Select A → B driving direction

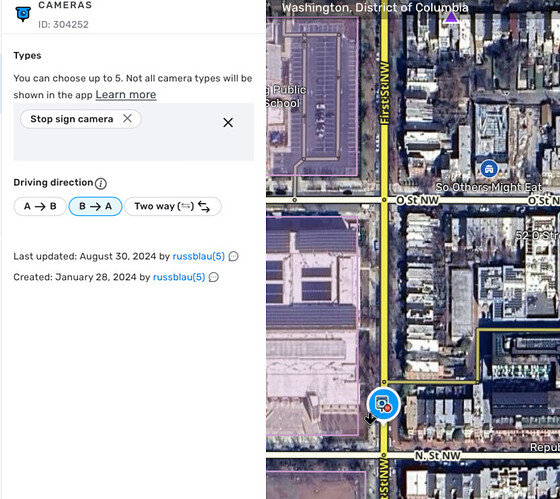[40, 206]
